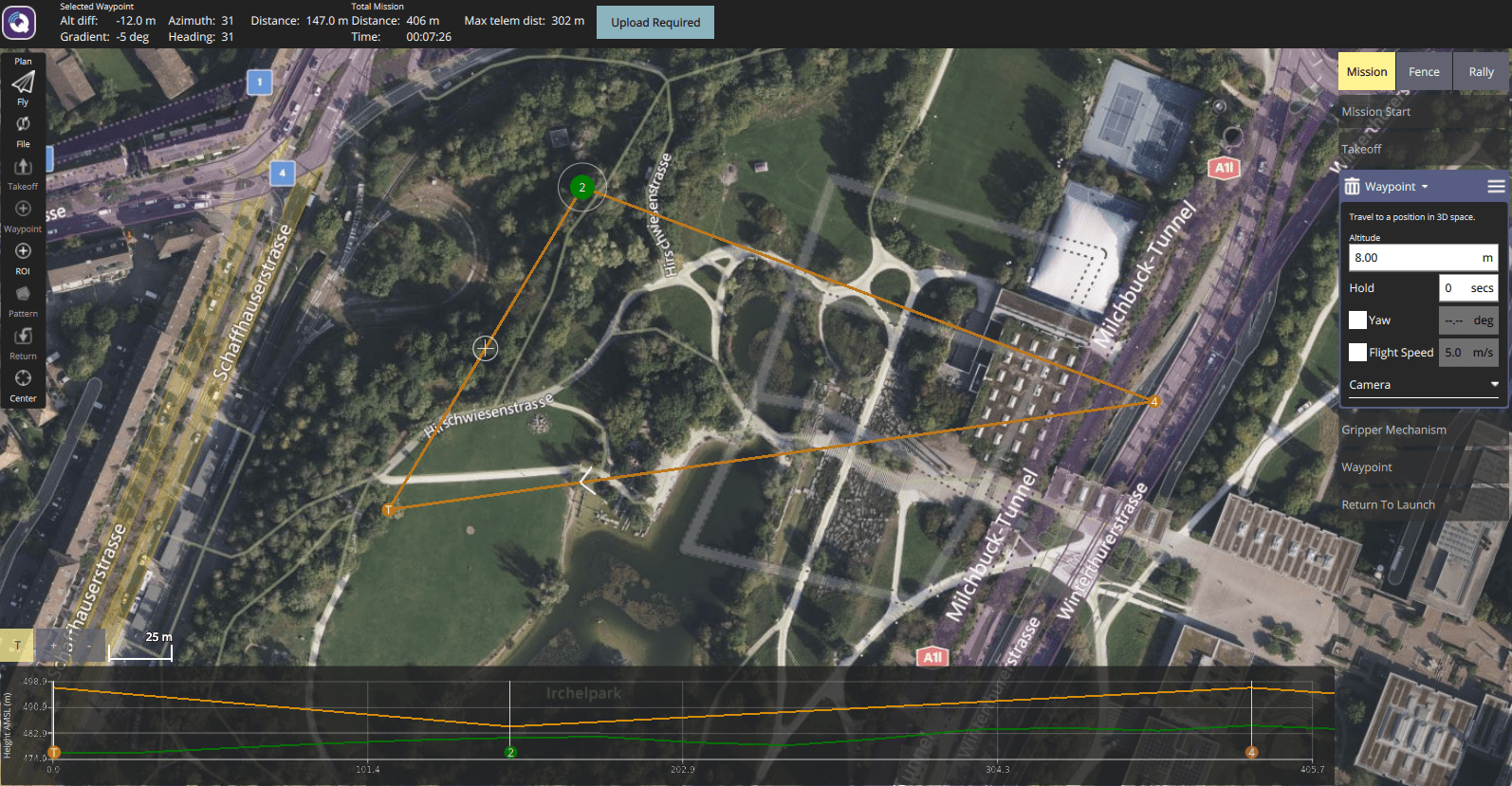Open the Waypoint command type dropdown

tap(1396, 187)
